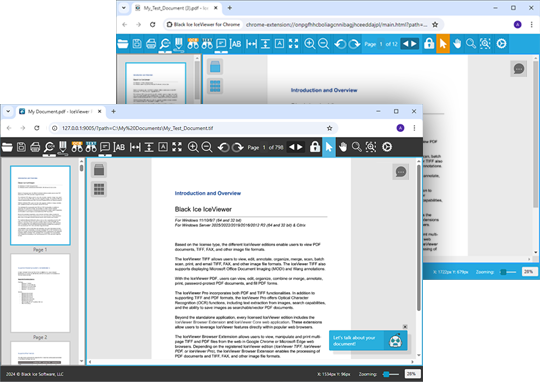
Task: Open the 'Let's talk about your document' chat
Action: pyautogui.click(x=368, y=341)
